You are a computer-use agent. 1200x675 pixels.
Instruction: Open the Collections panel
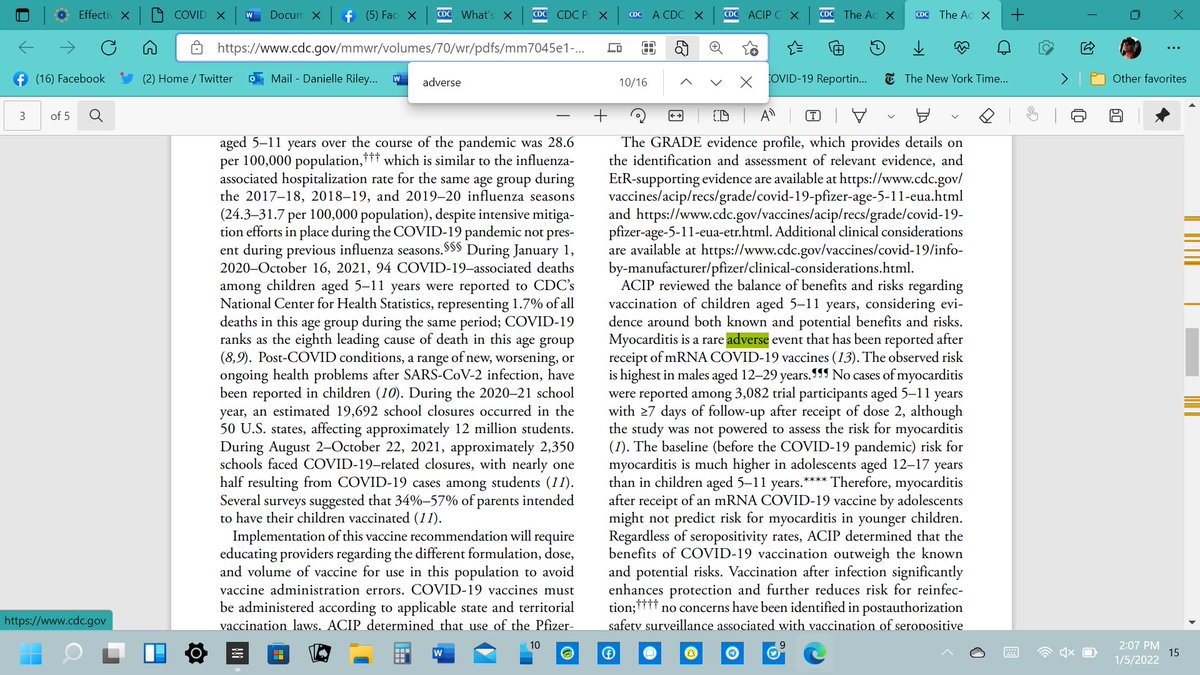click(836, 47)
